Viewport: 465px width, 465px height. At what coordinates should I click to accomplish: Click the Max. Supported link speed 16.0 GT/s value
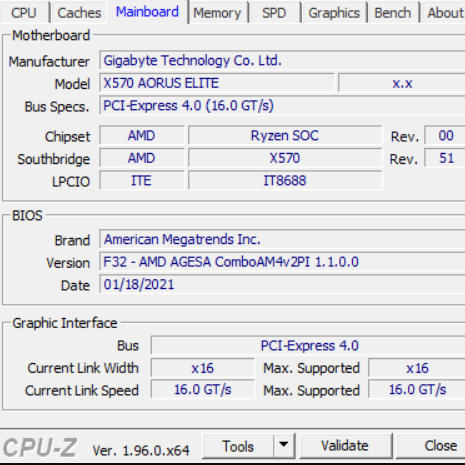tap(417, 389)
